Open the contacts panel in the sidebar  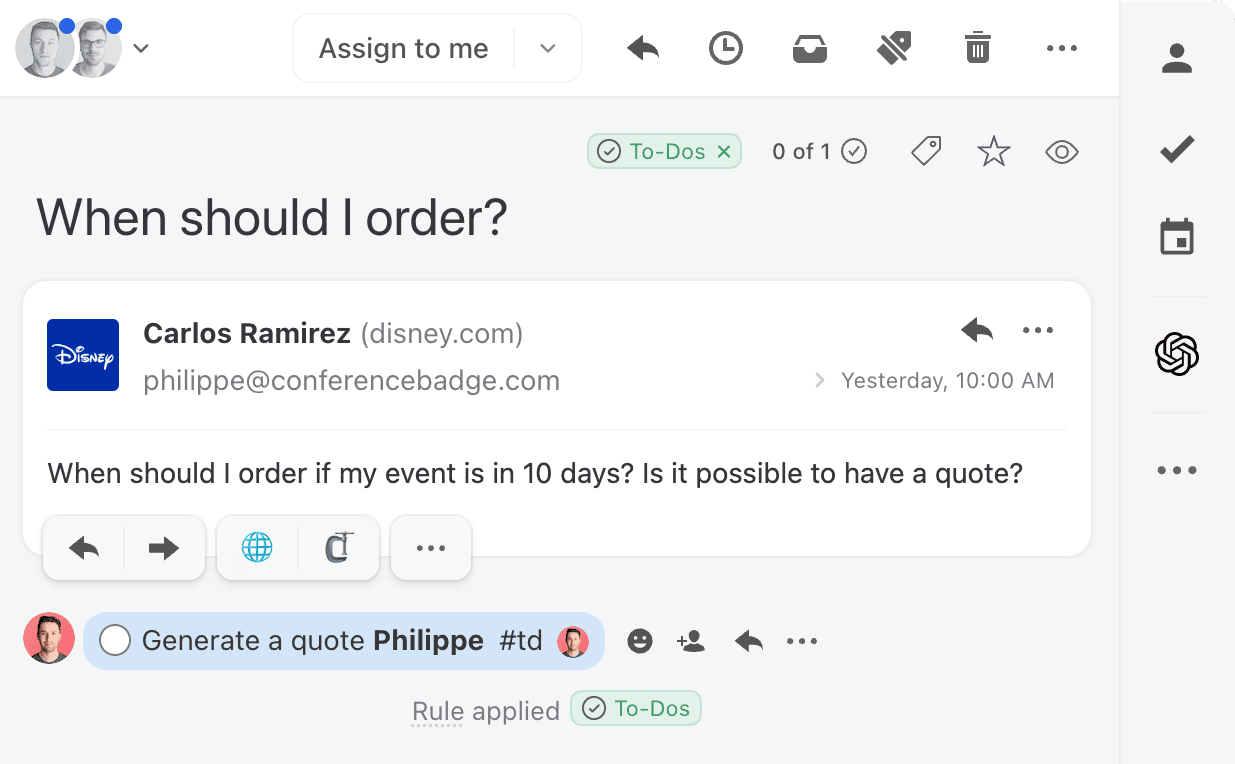click(x=1177, y=58)
